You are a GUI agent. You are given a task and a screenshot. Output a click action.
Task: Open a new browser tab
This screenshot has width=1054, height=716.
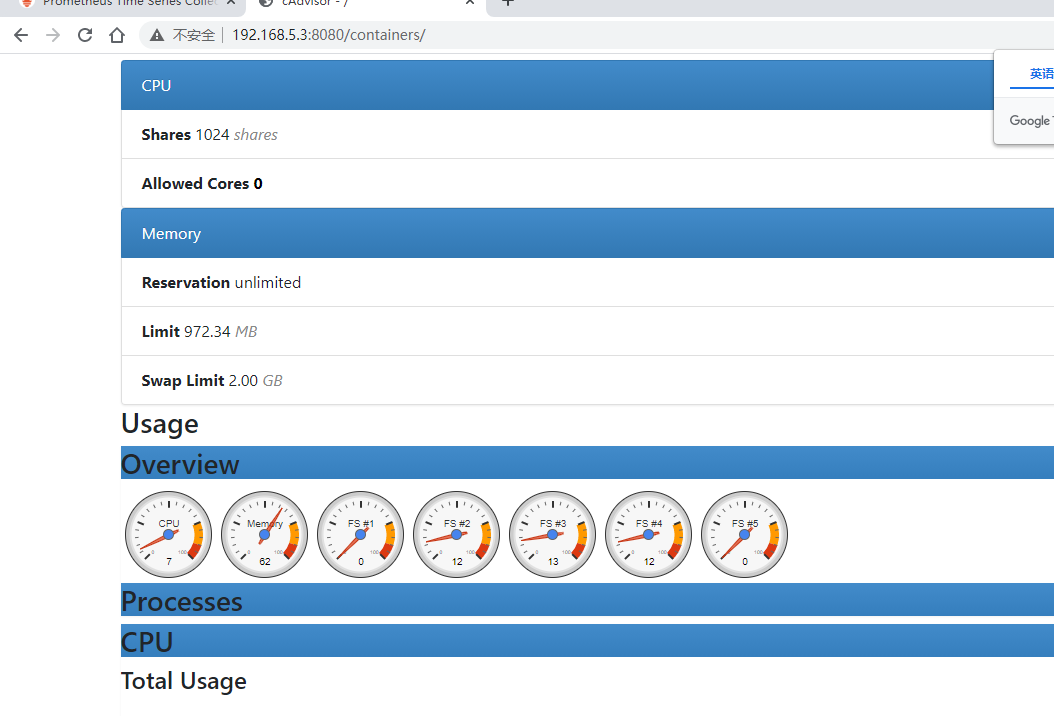pyautogui.click(x=508, y=3)
